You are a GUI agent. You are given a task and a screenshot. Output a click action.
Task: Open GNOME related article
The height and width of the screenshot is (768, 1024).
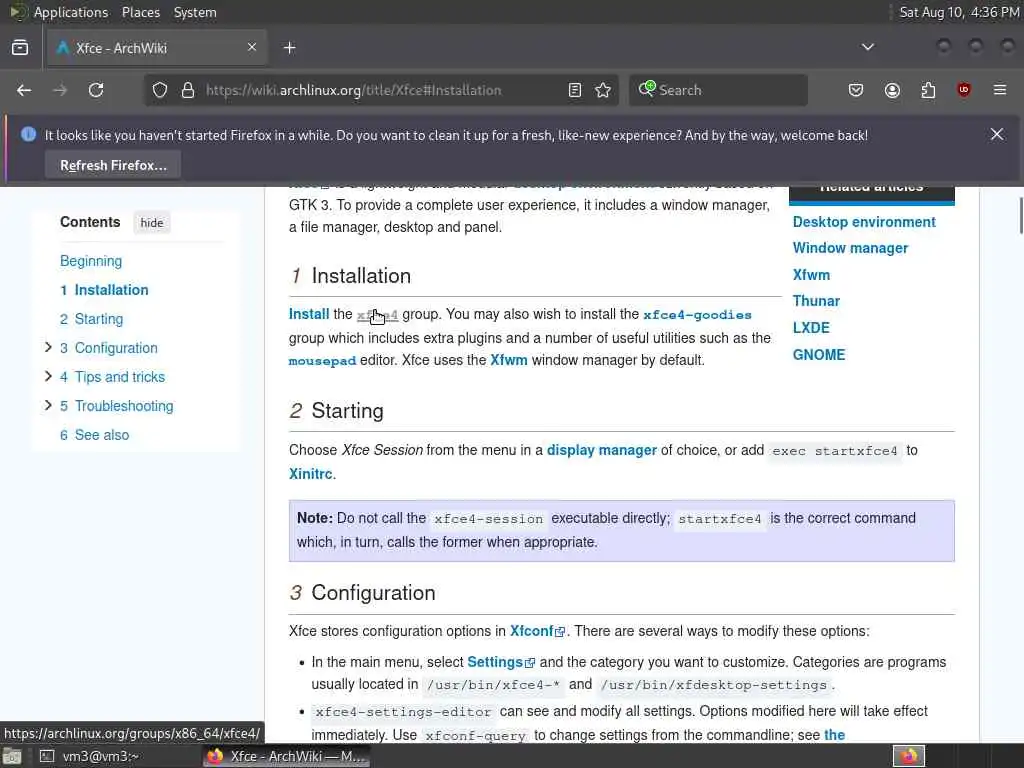819,355
